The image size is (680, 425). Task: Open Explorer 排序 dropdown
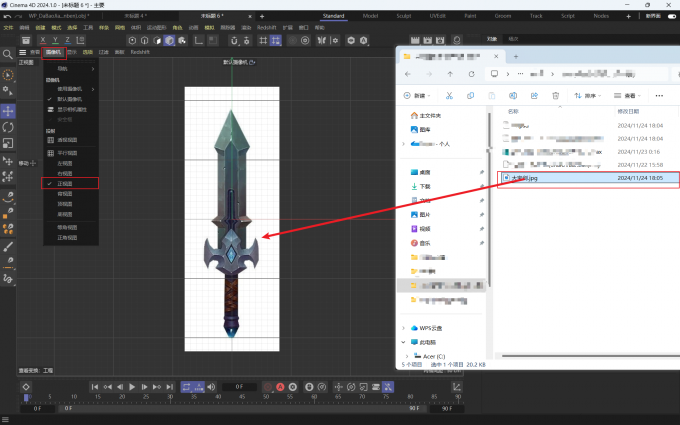click(x=588, y=95)
